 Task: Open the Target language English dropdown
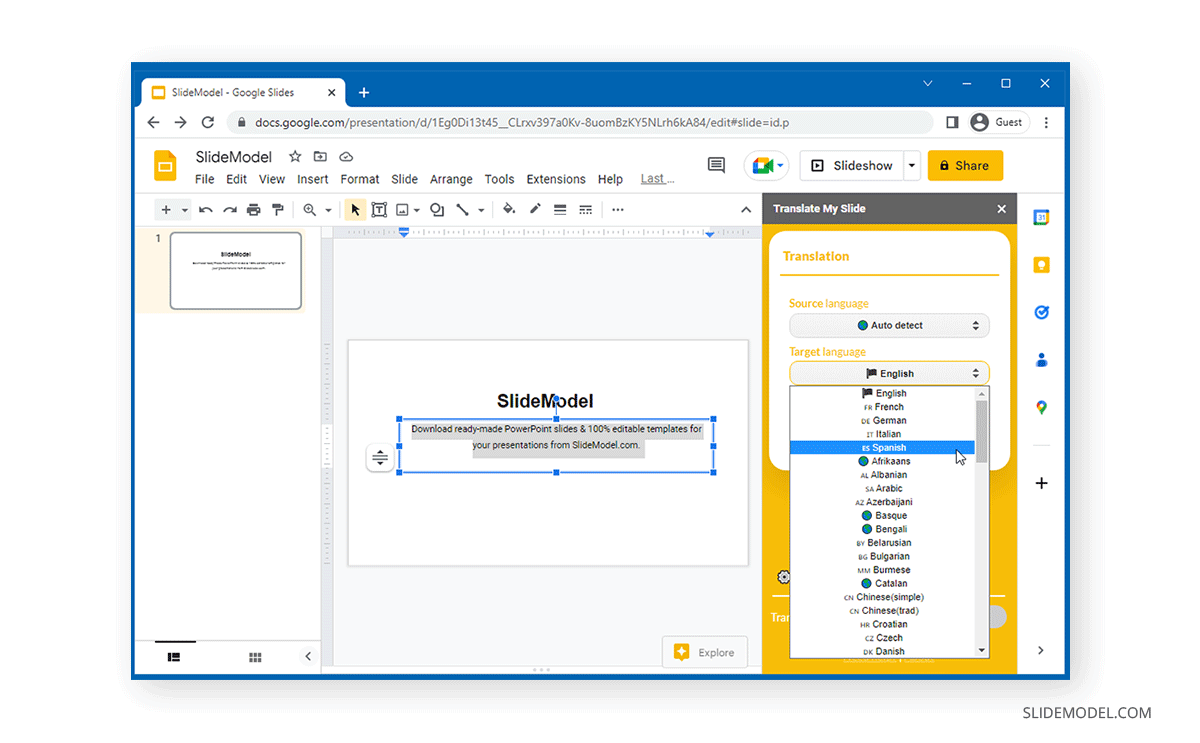tap(889, 373)
